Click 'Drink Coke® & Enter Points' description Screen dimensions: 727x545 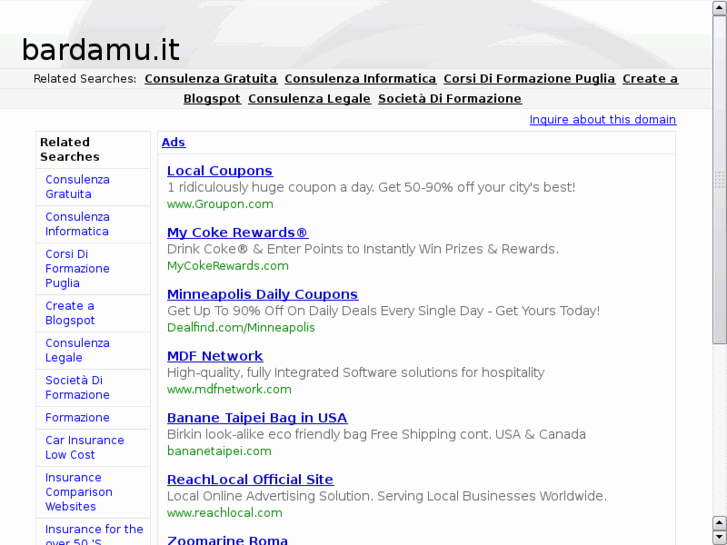[363, 249]
